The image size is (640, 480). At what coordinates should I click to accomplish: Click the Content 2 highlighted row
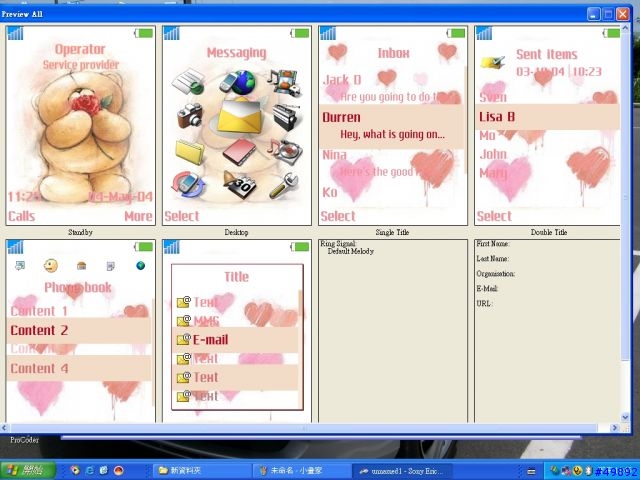coord(79,330)
